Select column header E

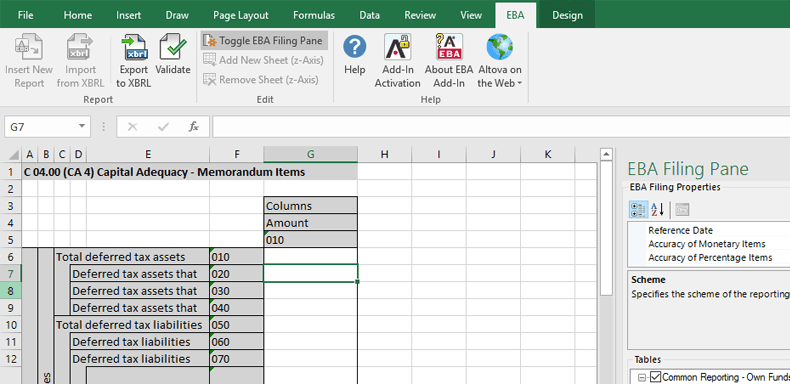click(x=148, y=155)
